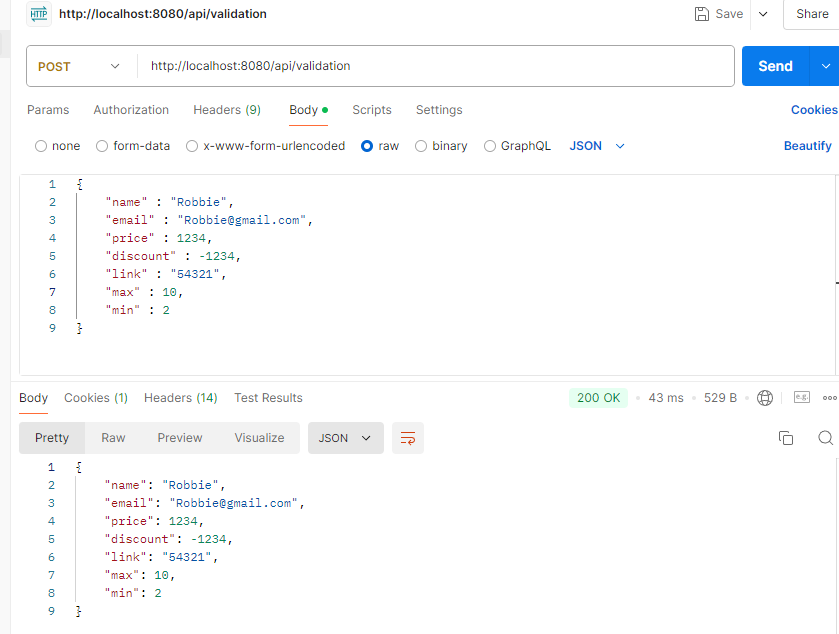Image resolution: width=839 pixels, height=634 pixels.
Task: Select the x-www-form-urlencoded option
Action: [x=265, y=146]
